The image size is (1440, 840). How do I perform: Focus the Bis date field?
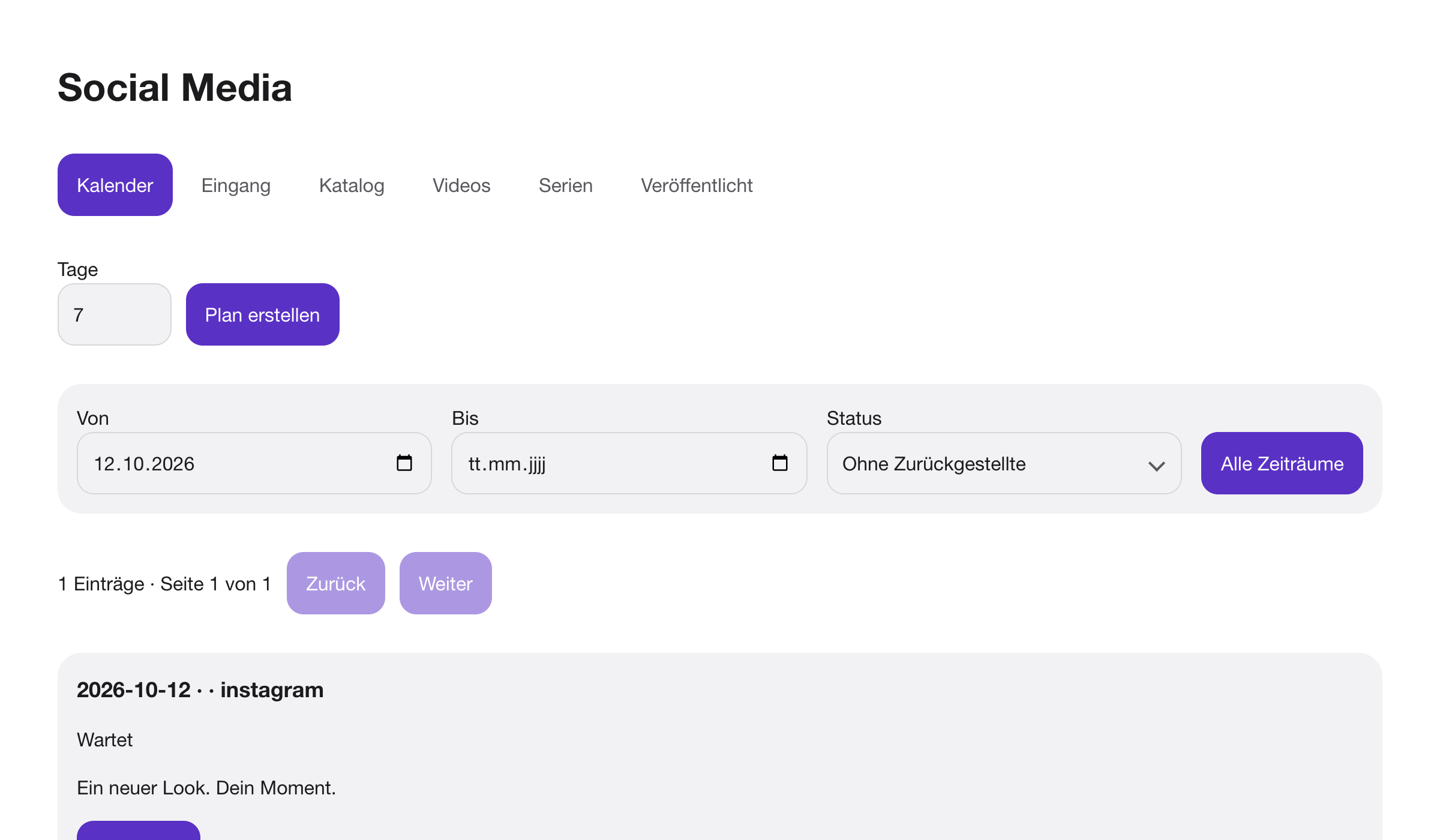(629, 463)
